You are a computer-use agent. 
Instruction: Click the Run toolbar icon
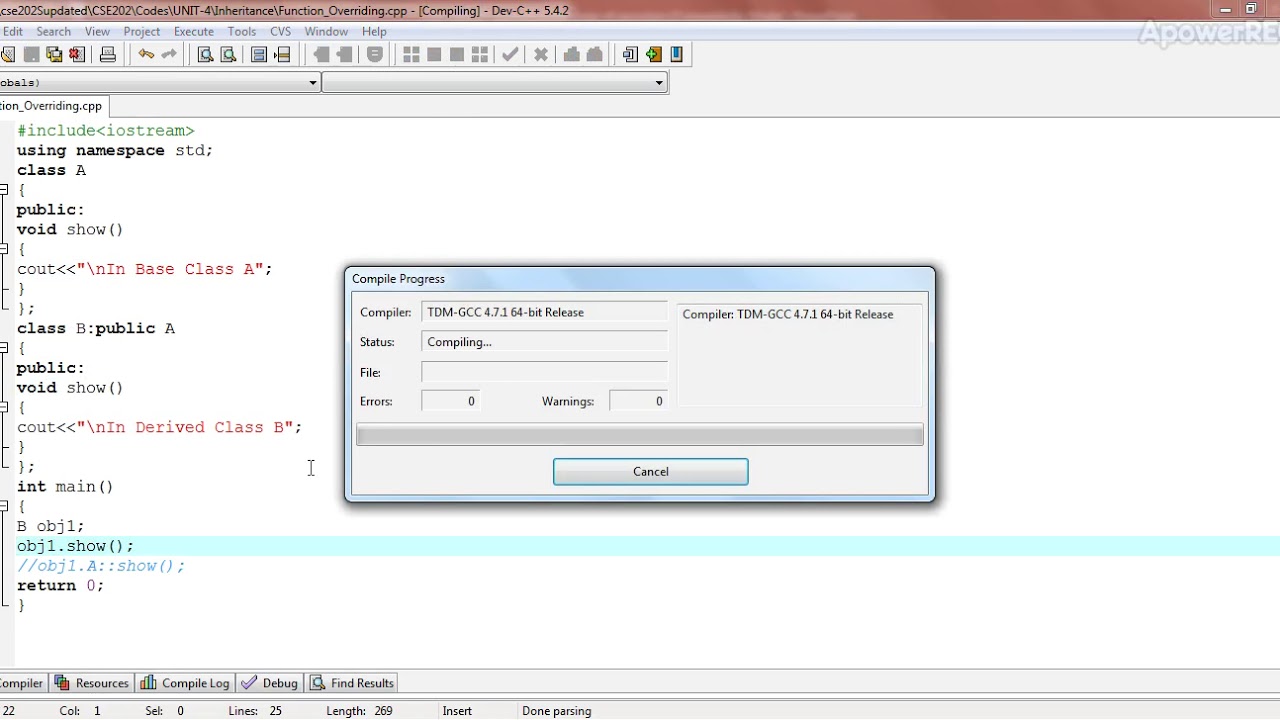434,54
